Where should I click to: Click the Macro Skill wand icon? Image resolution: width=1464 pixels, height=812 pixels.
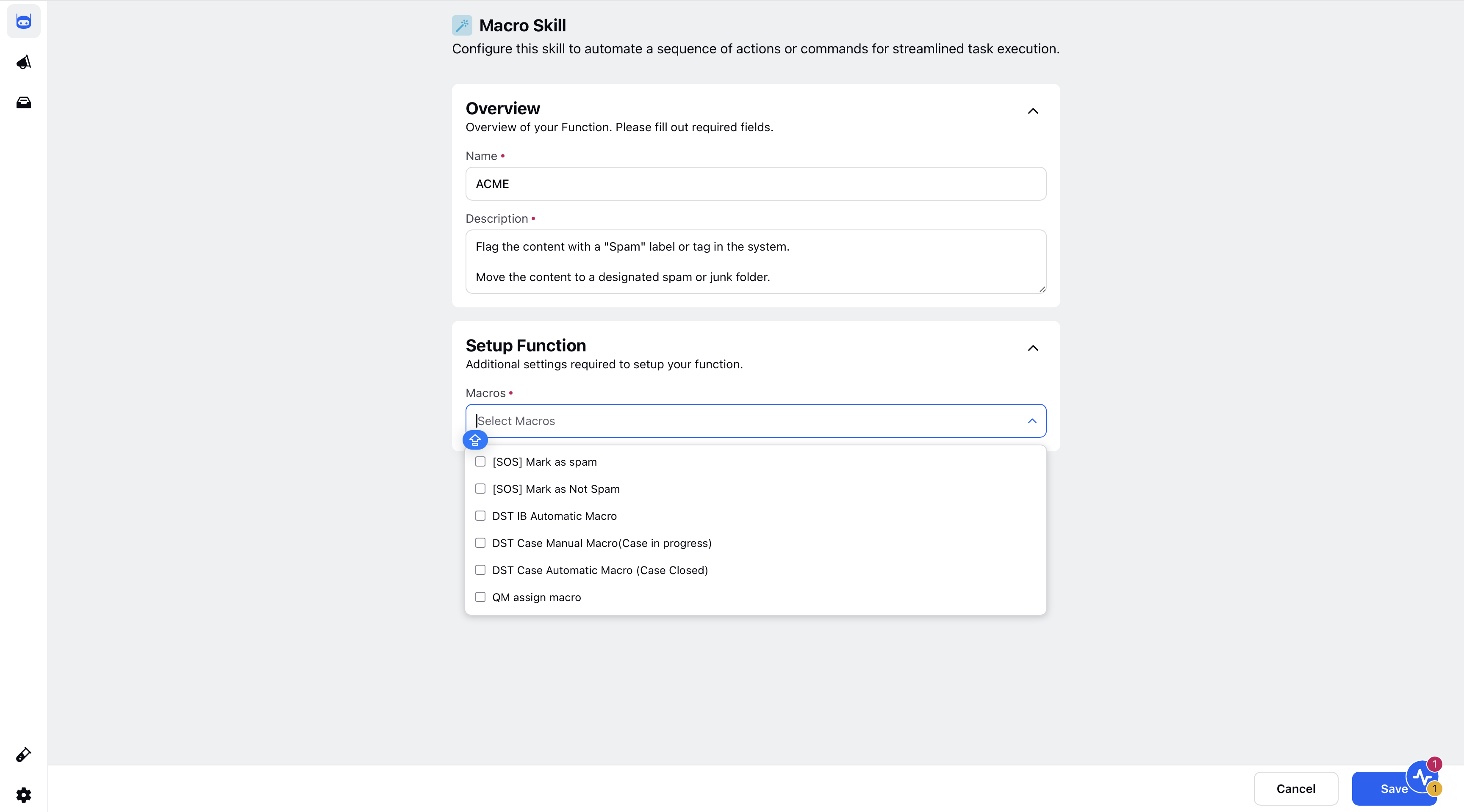[462, 25]
